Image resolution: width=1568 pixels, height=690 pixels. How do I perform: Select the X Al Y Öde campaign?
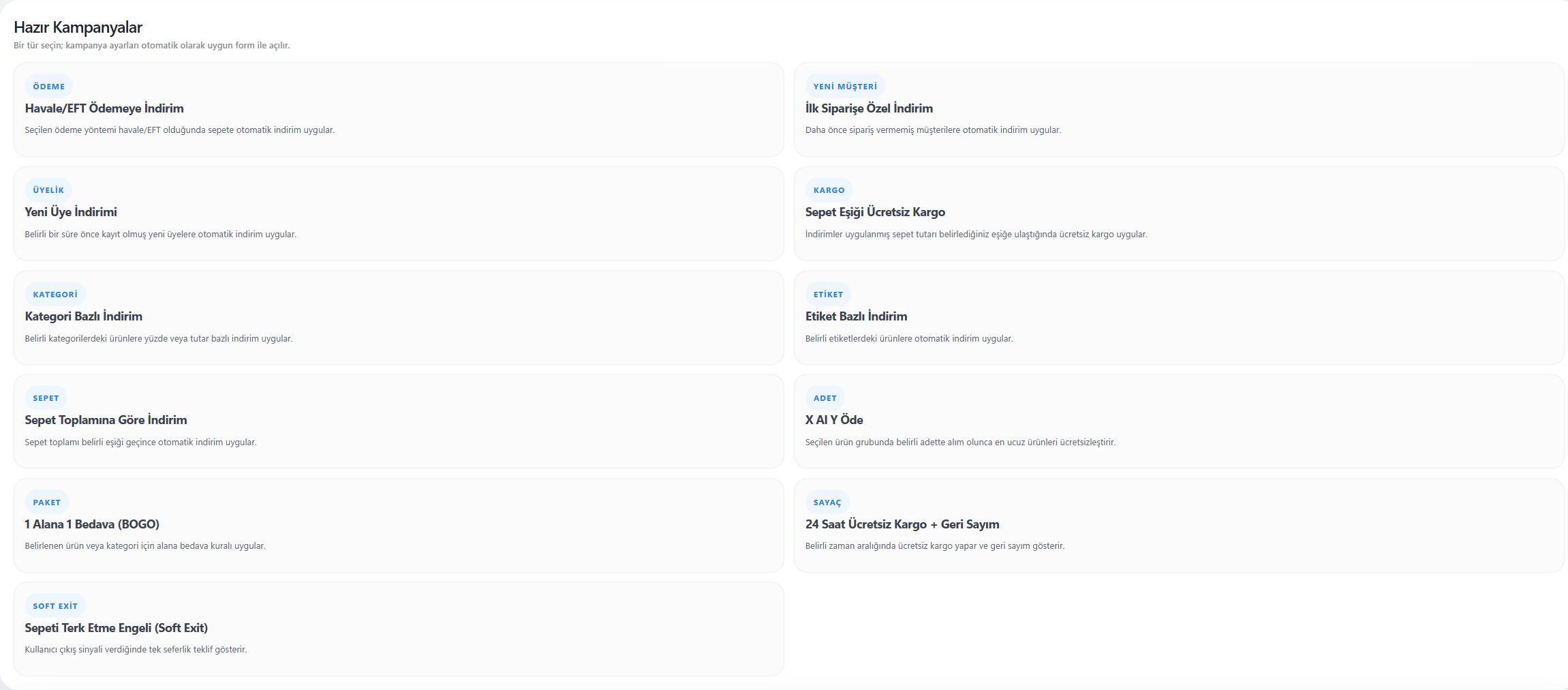pyautogui.click(x=1179, y=421)
